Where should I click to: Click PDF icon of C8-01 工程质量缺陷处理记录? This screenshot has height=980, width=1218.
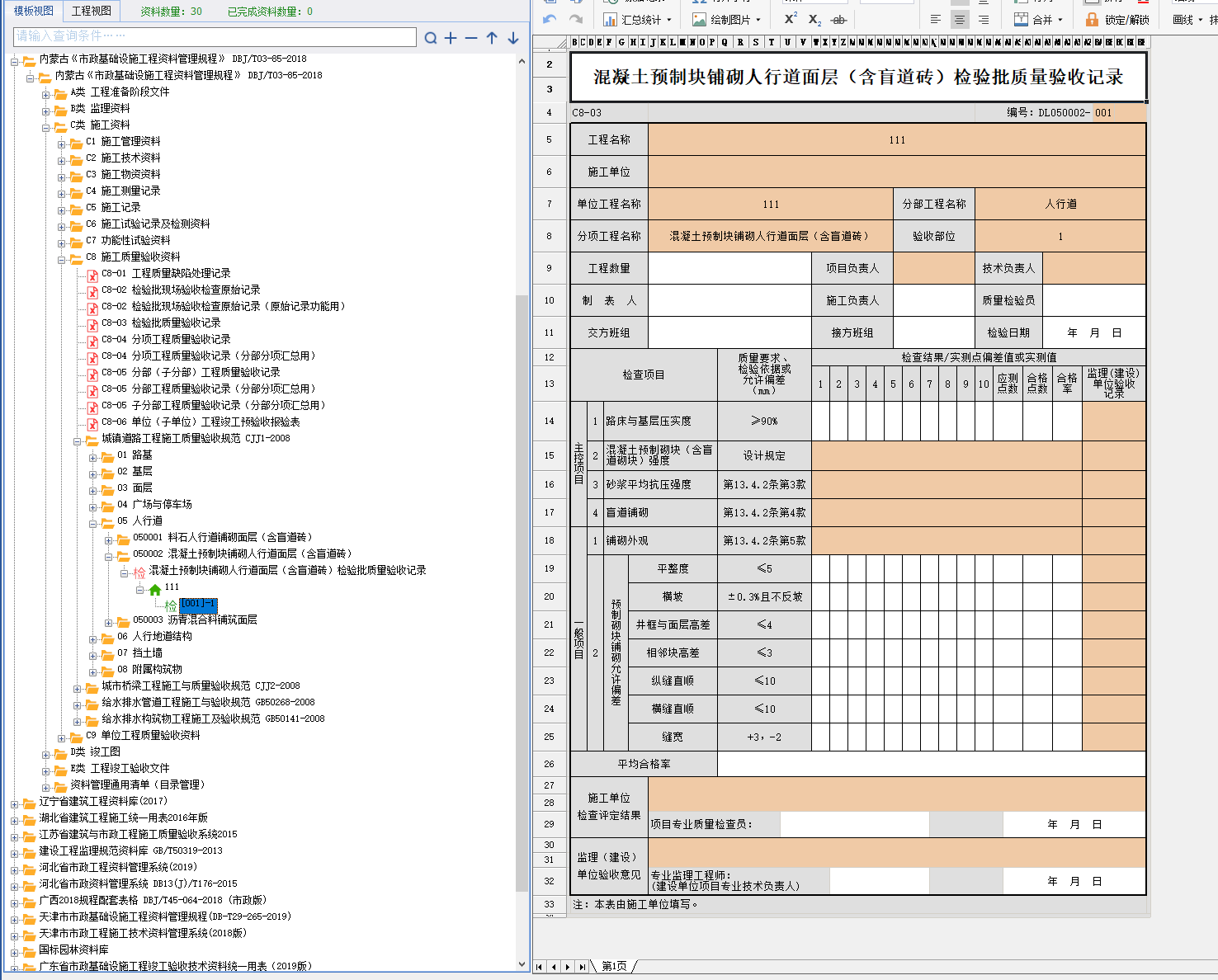coord(93,275)
